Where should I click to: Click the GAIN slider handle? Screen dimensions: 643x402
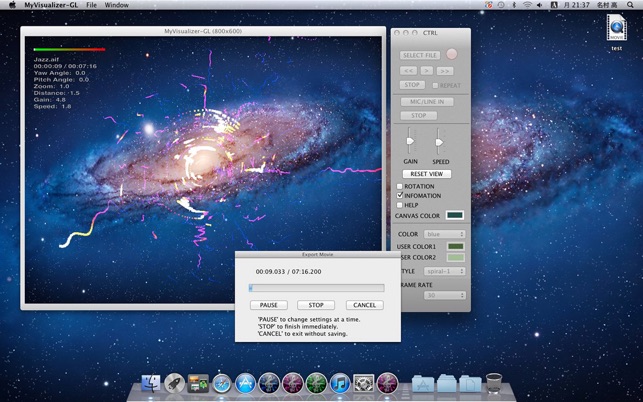[410, 141]
